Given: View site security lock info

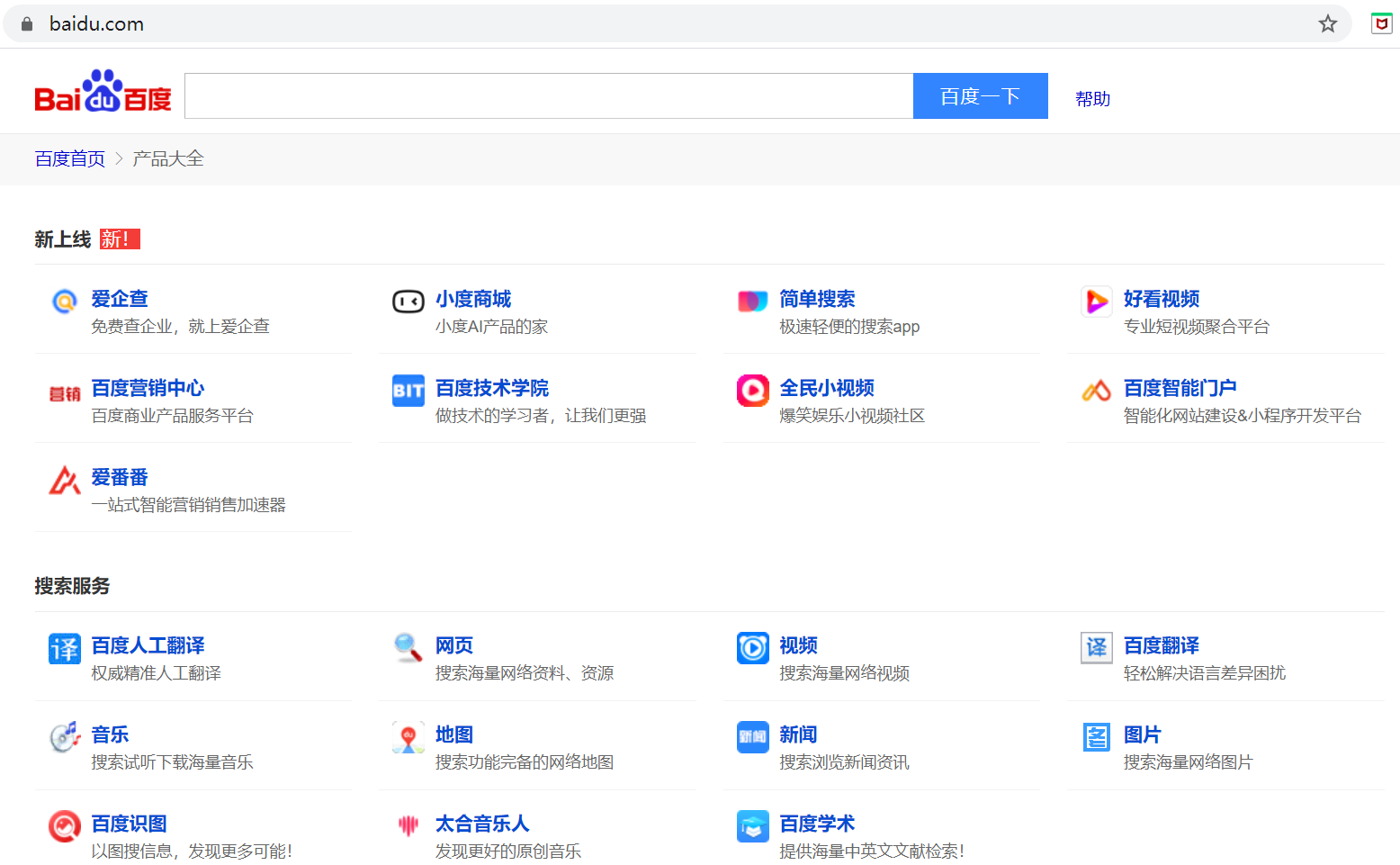Looking at the screenshot, I should 27,24.
